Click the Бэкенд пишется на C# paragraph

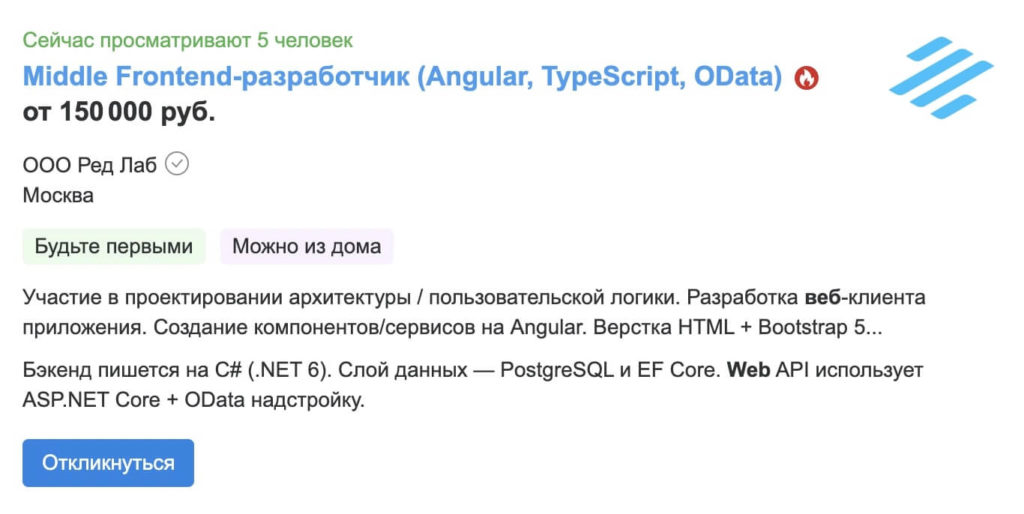[473, 385]
